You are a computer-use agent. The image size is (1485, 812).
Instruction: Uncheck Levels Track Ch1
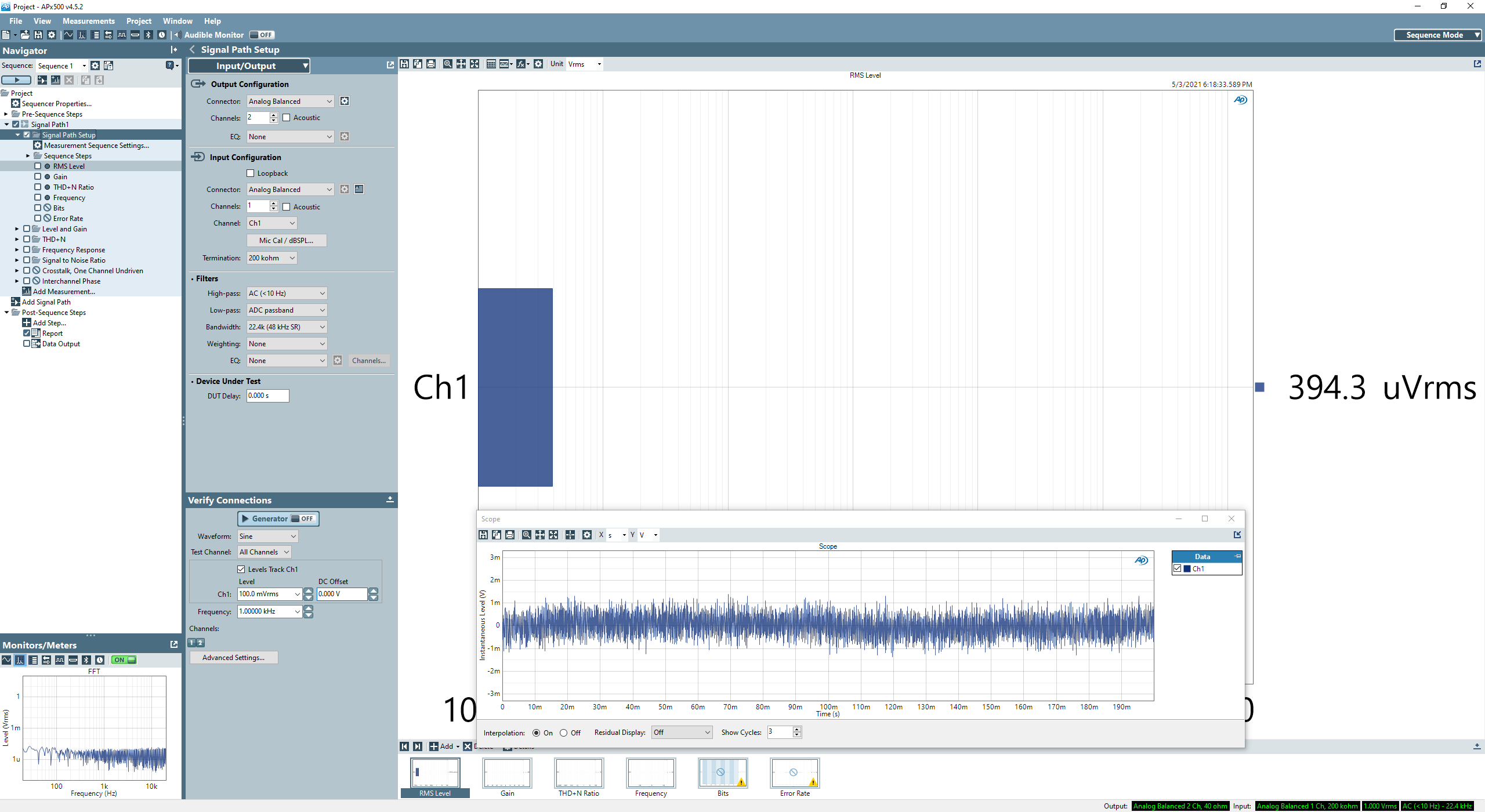coord(241,570)
